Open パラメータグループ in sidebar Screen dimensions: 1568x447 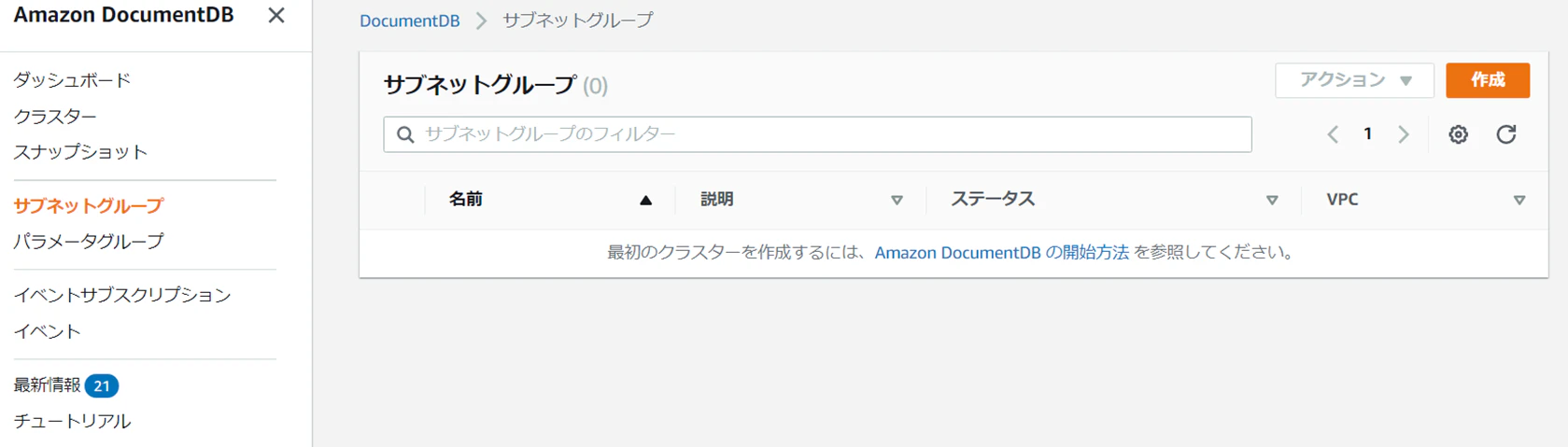point(89,241)
